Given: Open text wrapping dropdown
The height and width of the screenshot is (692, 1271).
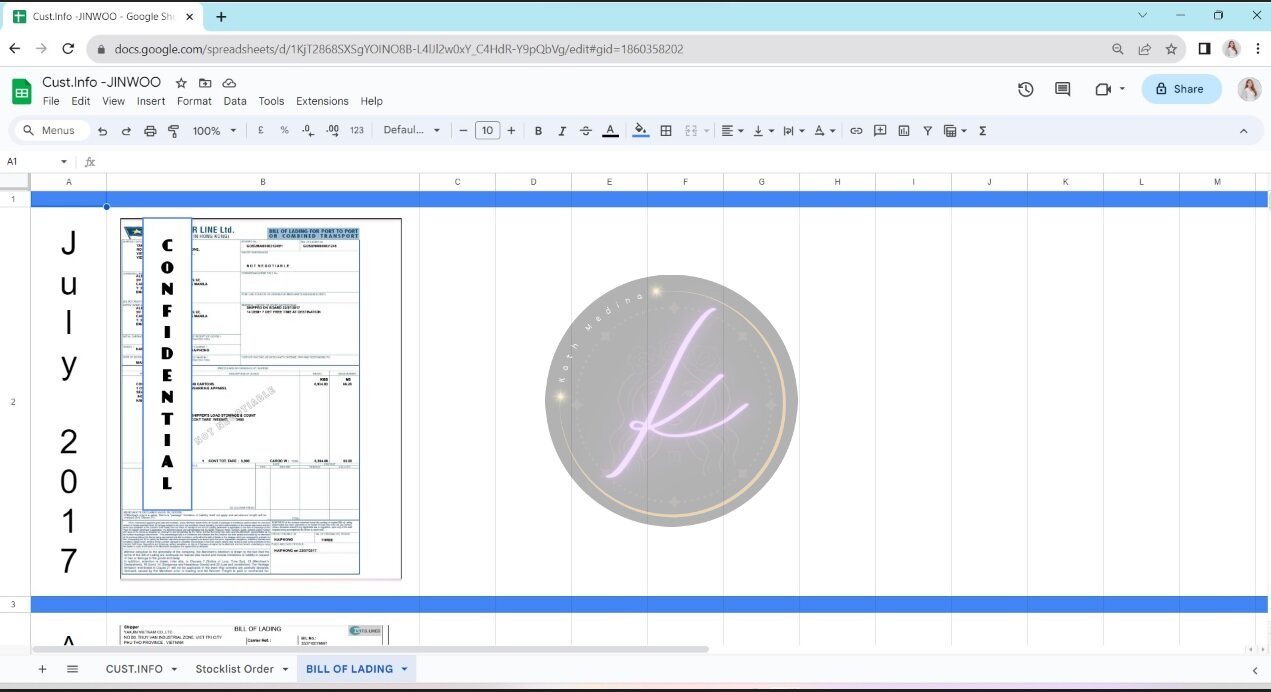Looking at the screenshot, I should pos(794,131).
